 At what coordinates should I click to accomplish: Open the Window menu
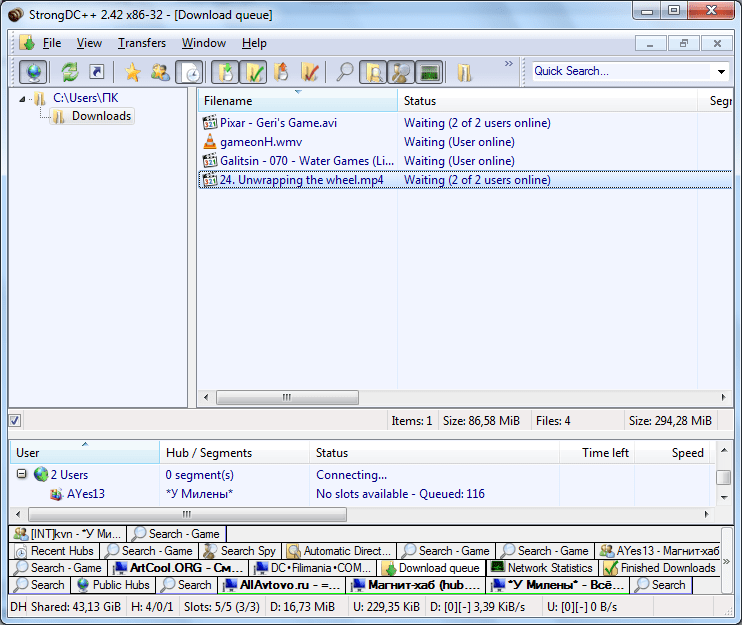pyautogui.click(x=204, y=43)
